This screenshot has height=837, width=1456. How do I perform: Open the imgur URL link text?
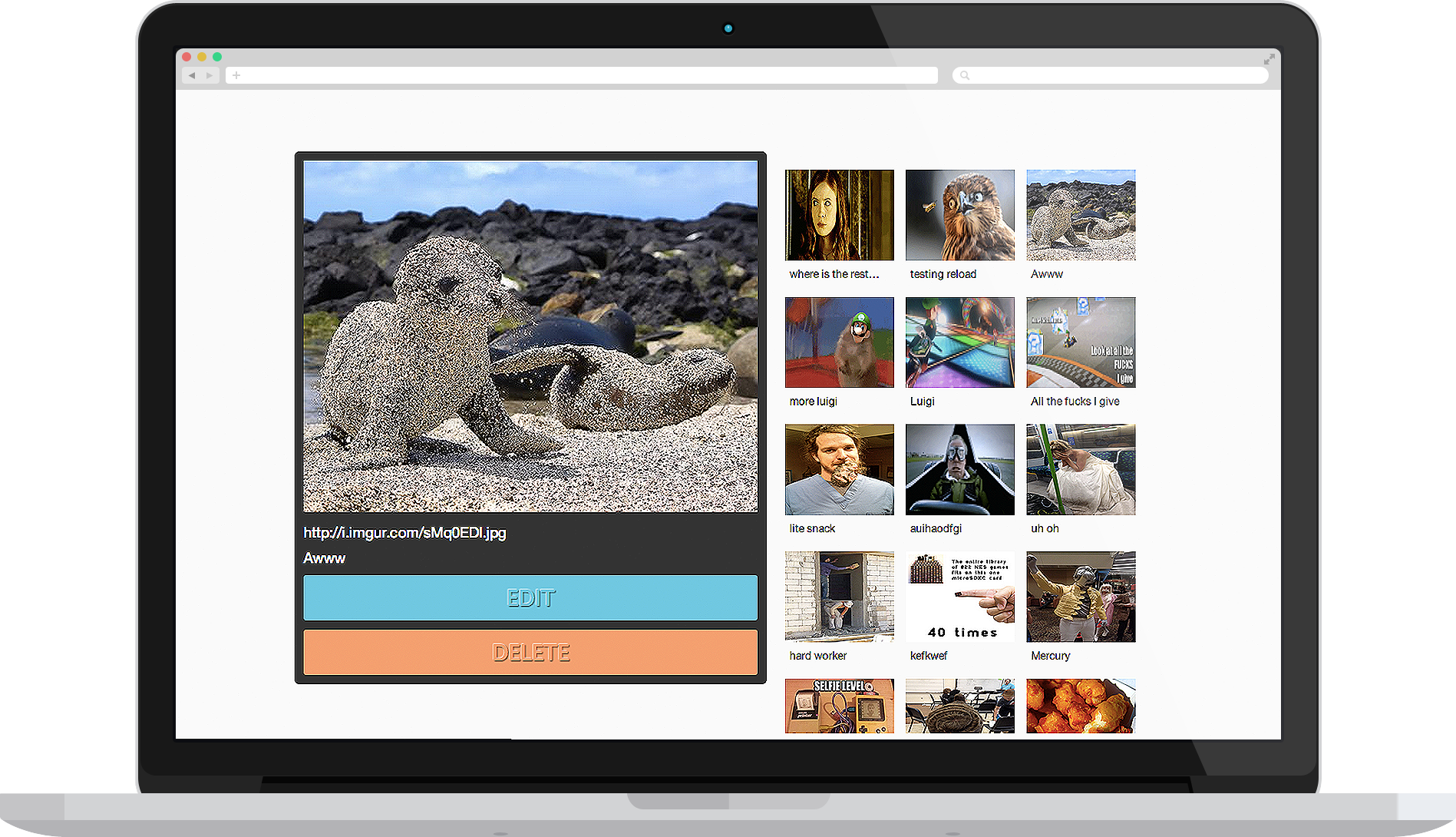(404, 532)
